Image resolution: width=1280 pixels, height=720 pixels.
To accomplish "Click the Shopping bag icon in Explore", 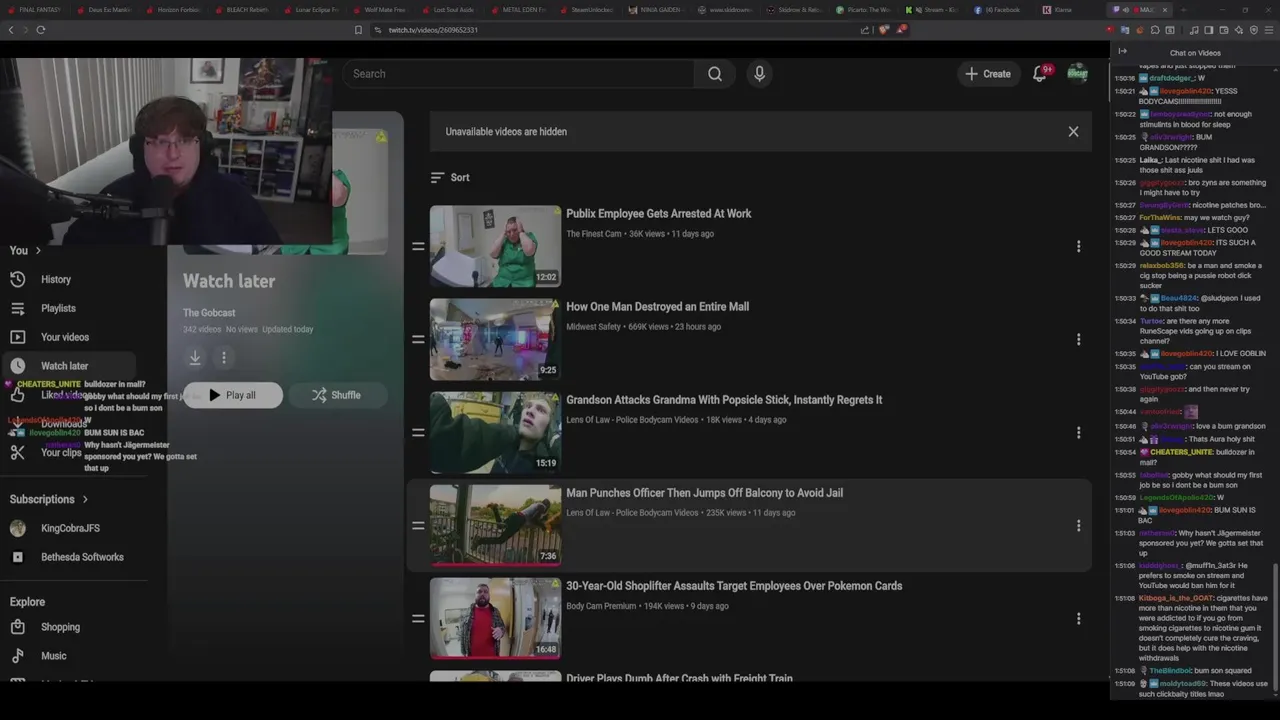I will coord(17,627).
